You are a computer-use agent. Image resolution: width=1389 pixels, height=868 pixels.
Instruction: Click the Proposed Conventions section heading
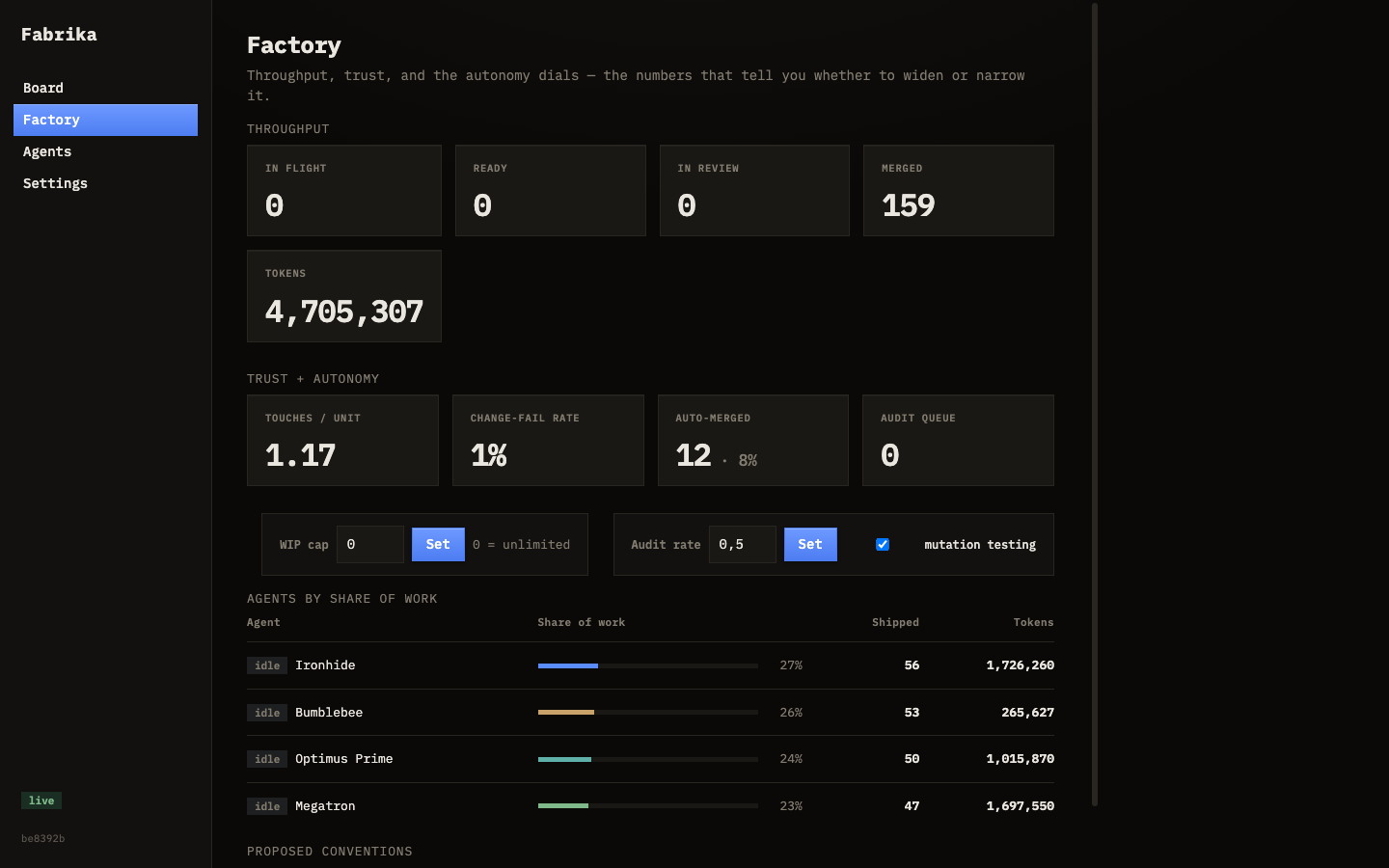pos(330,852)
